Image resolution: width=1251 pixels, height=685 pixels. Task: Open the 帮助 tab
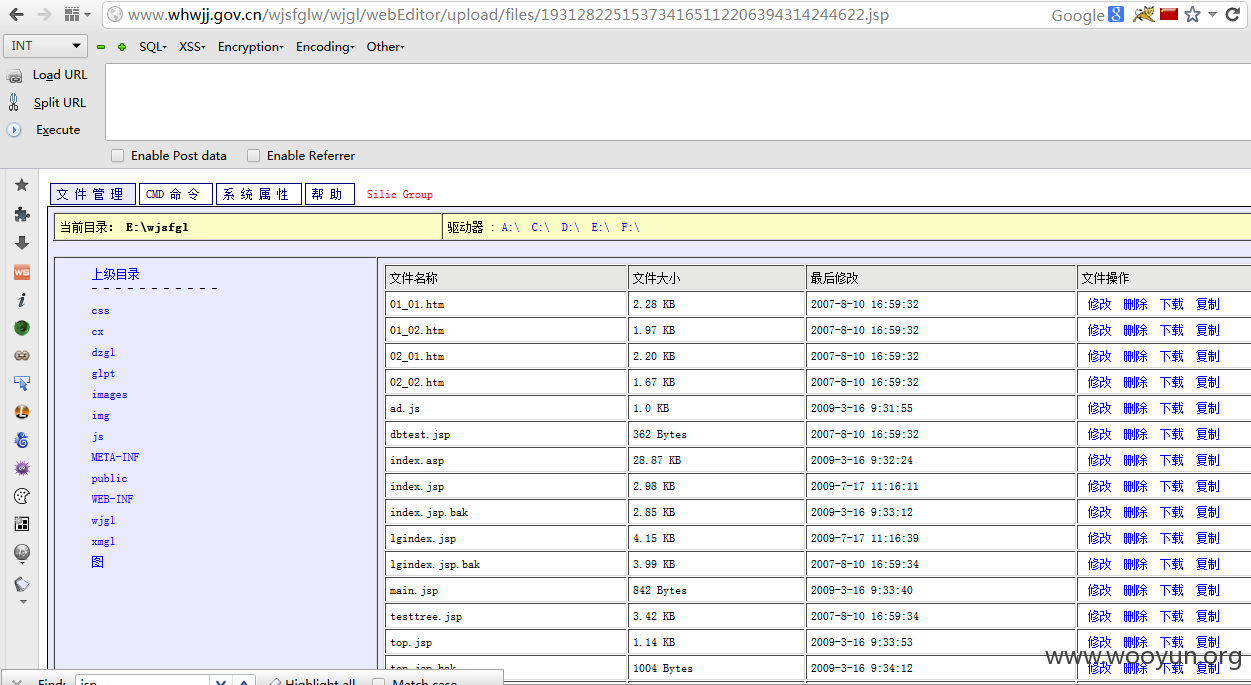tap(330, 194)
